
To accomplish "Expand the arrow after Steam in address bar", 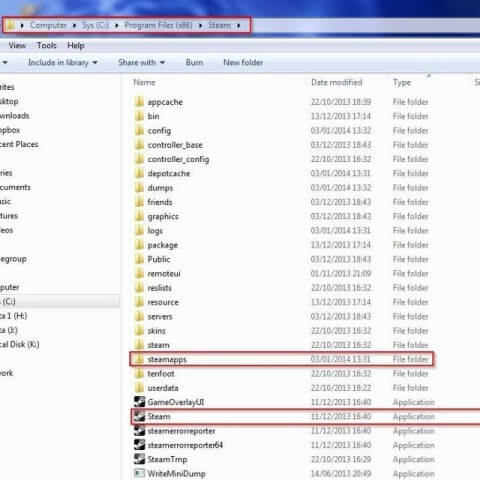I will [239, 25].
